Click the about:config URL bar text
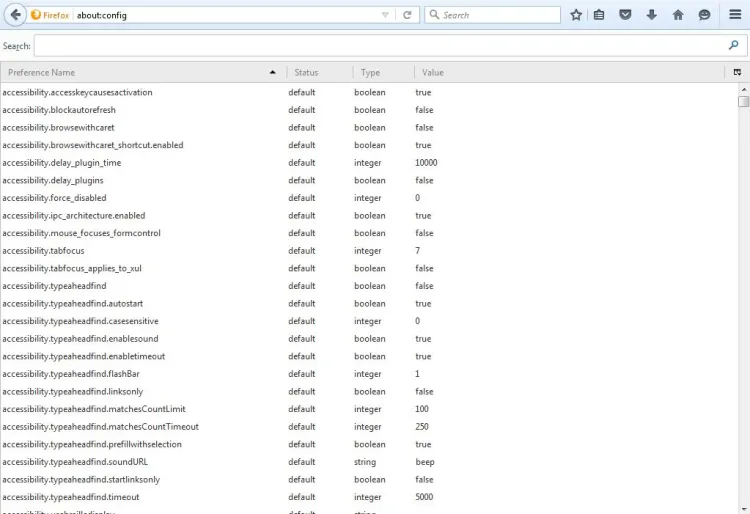This screenshot has width=750, height=514. tap(101, 15)
